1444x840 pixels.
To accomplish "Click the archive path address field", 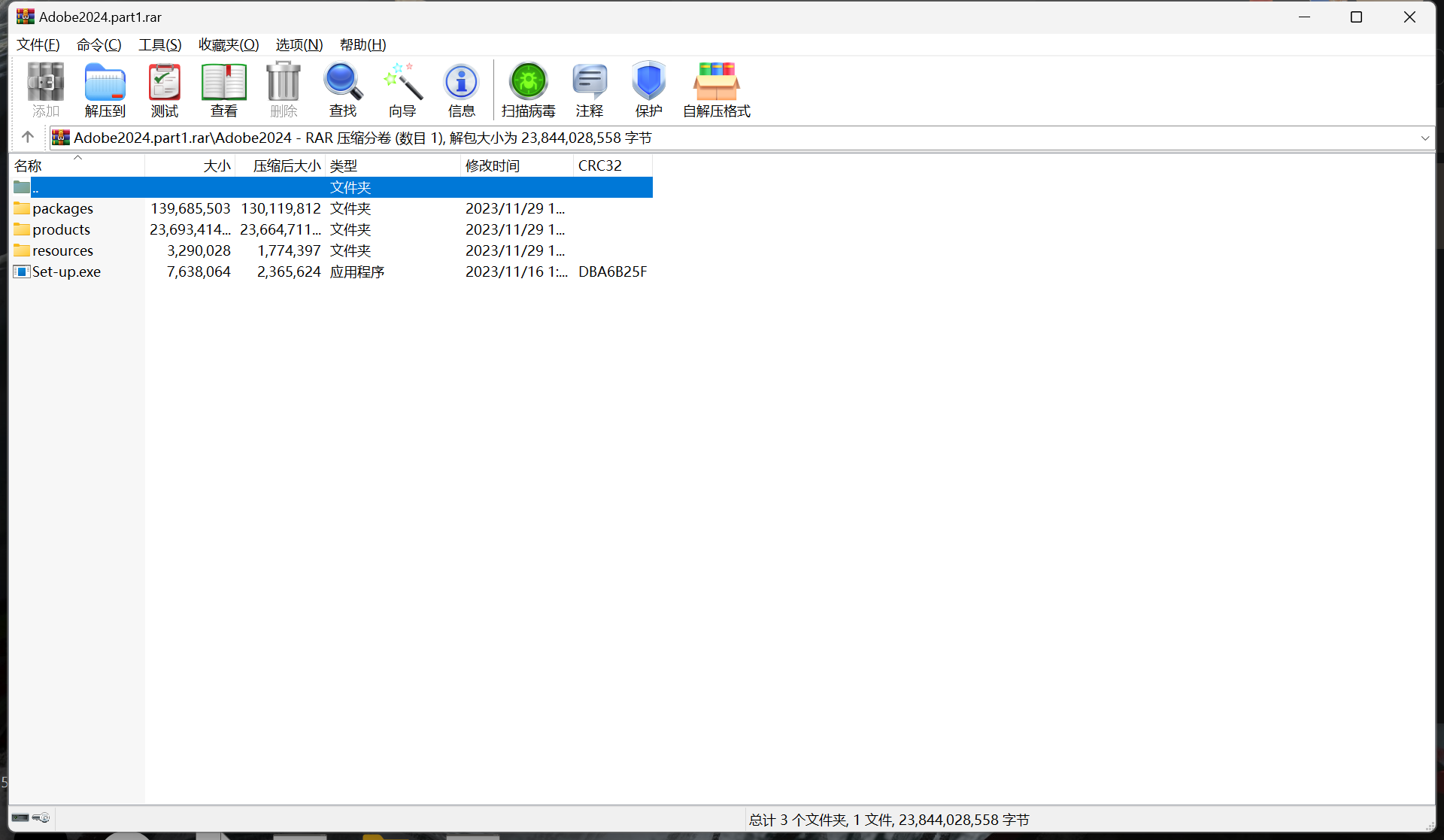I will [741, 138].
